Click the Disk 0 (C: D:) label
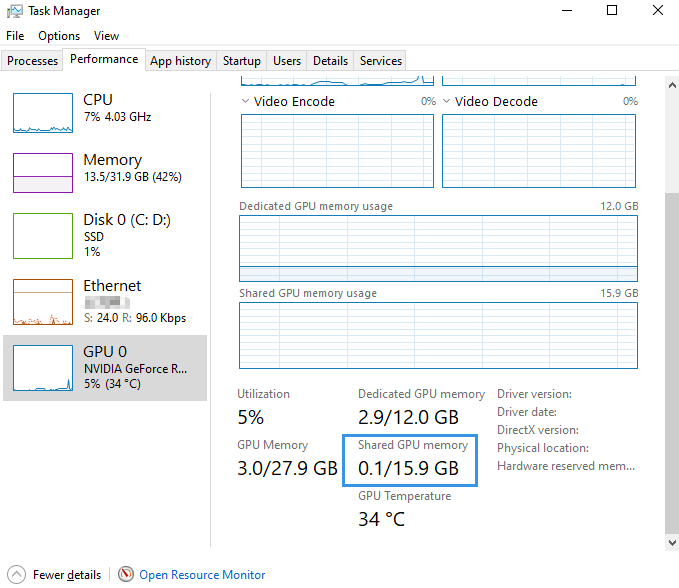The width and height of the screenshot is (679, 588). click(127, 220)
